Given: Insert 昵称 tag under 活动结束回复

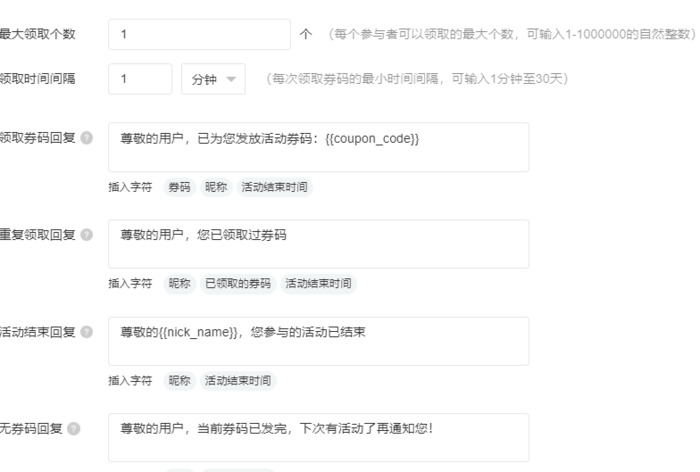Looking at the screenshot, I should click(179, 381).
